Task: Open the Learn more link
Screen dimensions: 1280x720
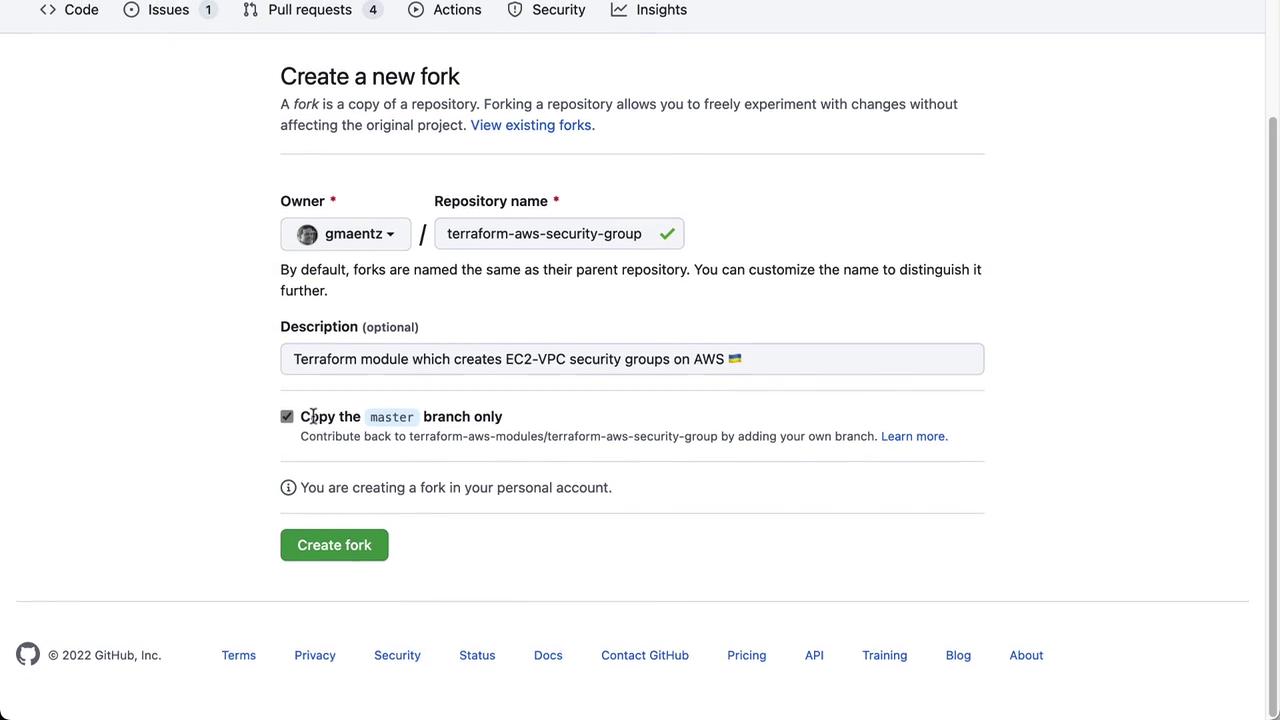Action: click(913, 436)
